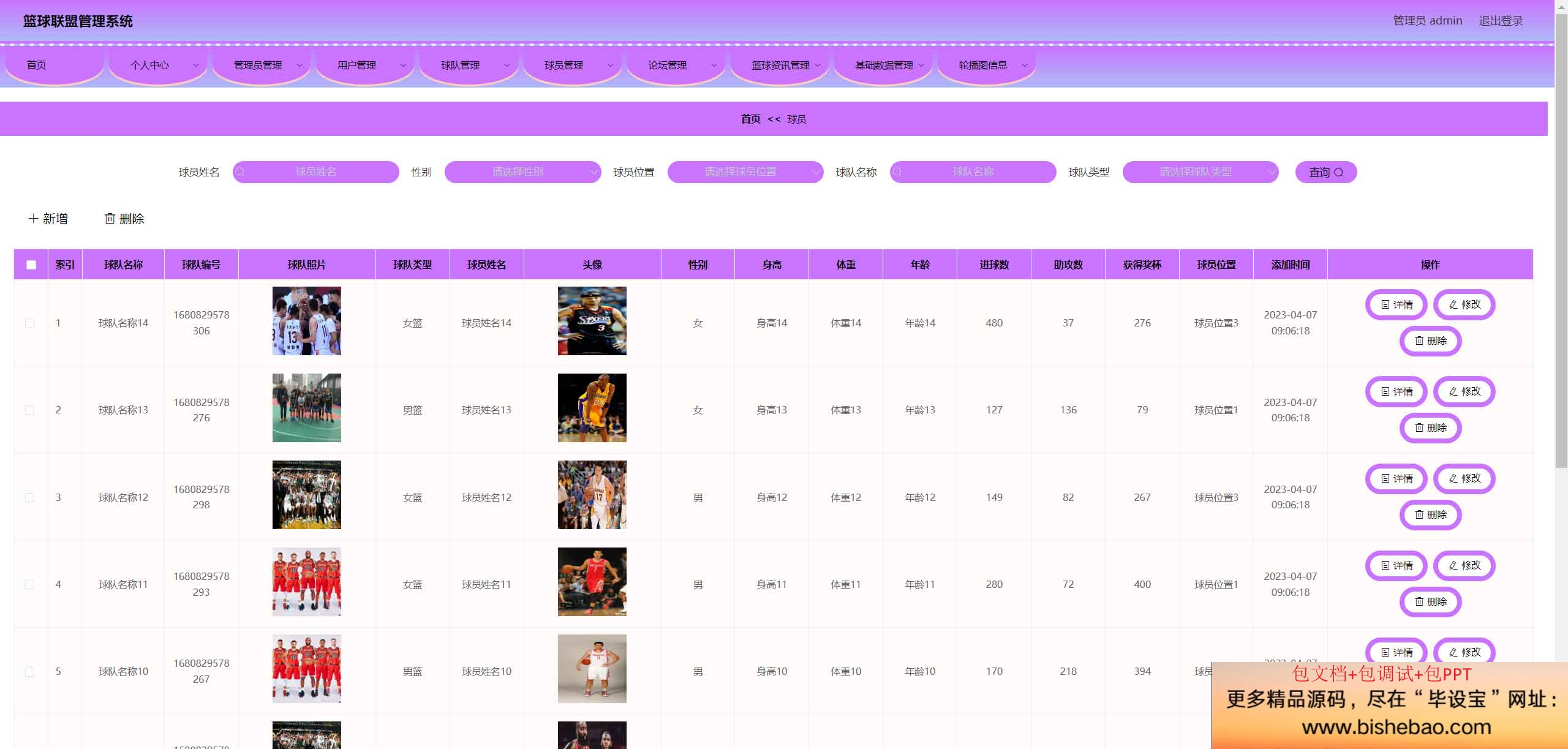Open 详情 for row 球队名称14

tap(1396, 304)
